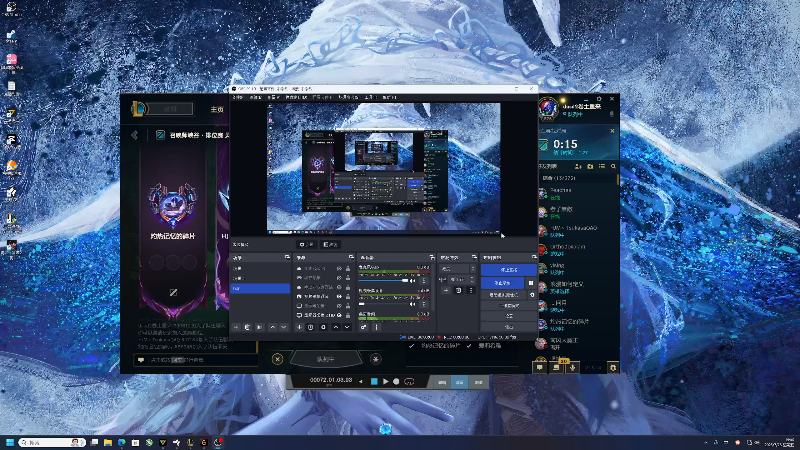Click the Windows taskbar search box
The image size is (800, 450).
pyautogui.click(x=52, y=442)
